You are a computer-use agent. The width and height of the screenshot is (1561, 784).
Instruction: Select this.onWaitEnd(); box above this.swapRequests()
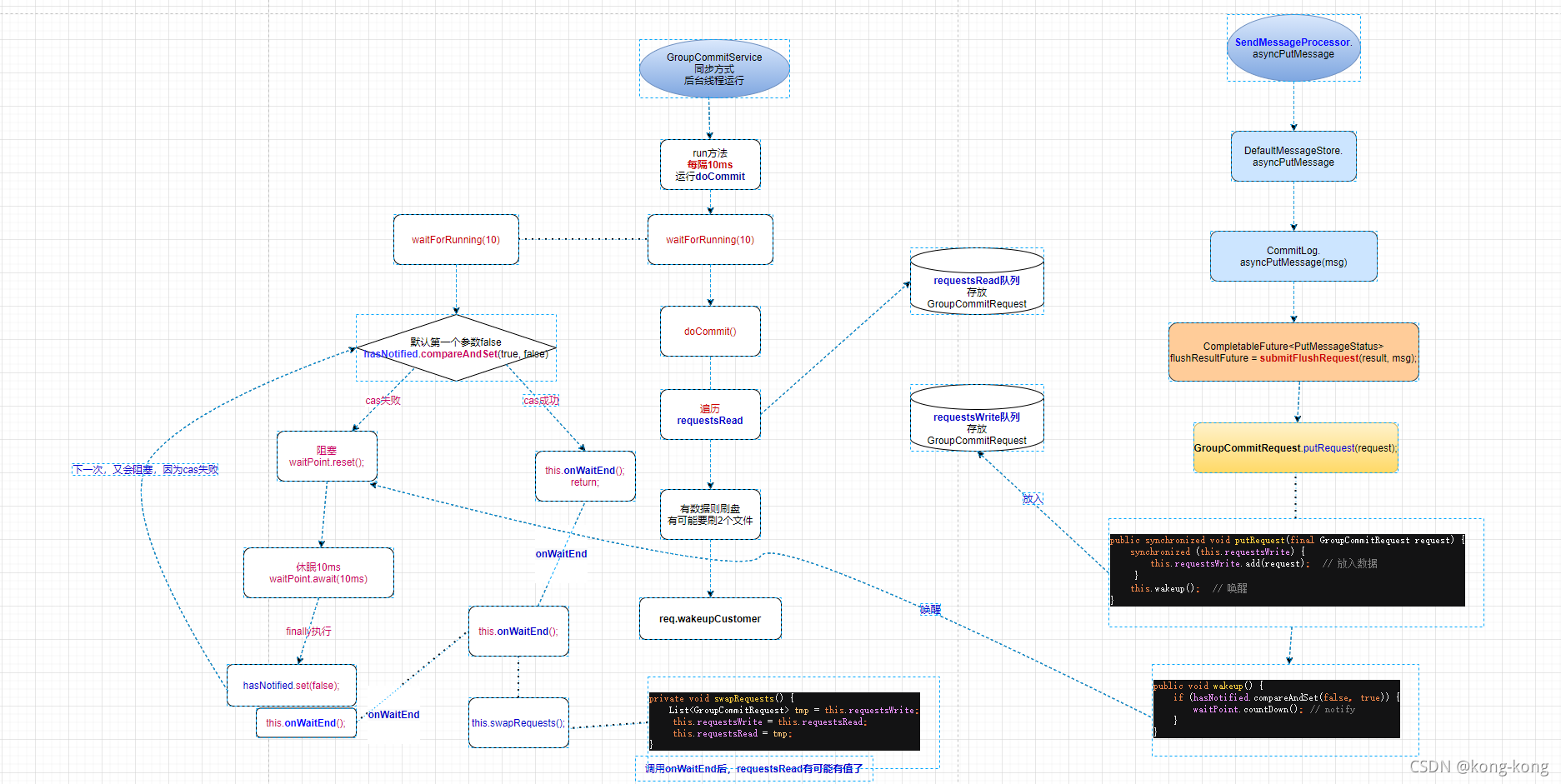[x=518, y=632]
